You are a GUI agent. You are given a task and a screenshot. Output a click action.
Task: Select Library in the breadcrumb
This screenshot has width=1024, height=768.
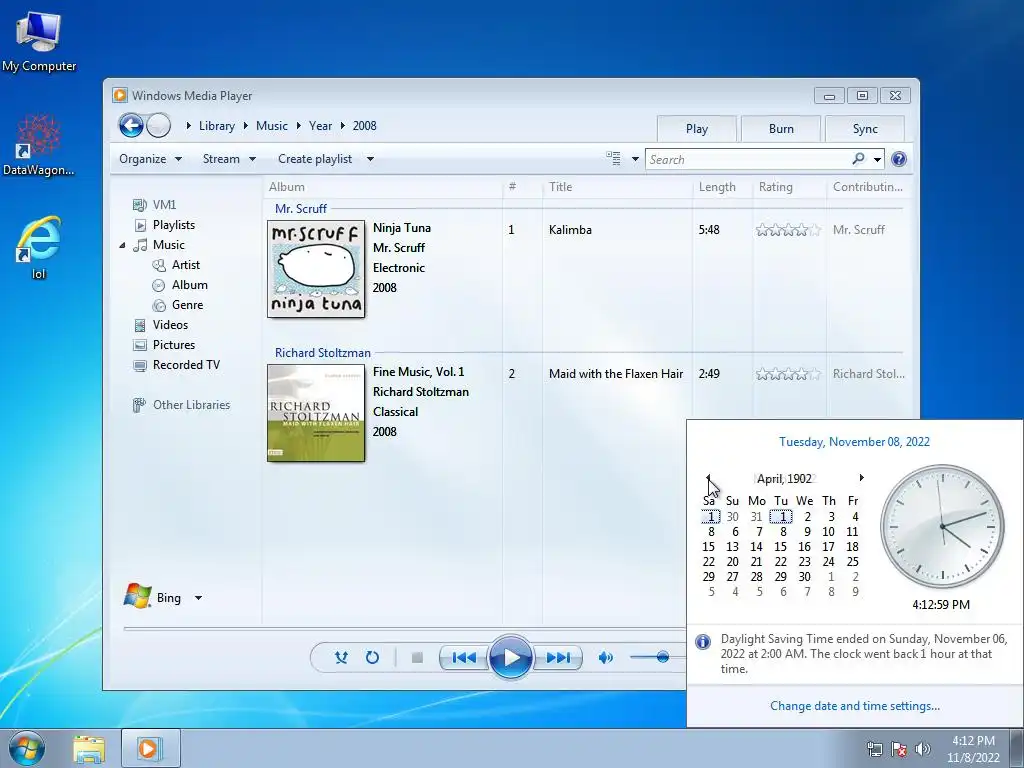[x=217, y=126]
